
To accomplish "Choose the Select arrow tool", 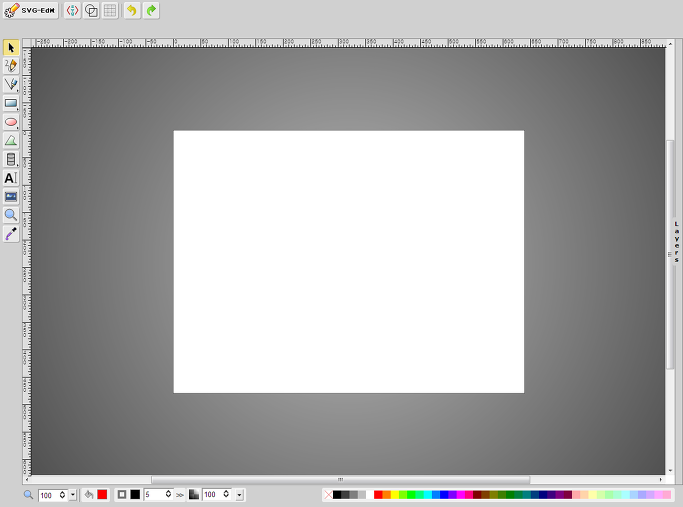I will click(x=11, y=47).
